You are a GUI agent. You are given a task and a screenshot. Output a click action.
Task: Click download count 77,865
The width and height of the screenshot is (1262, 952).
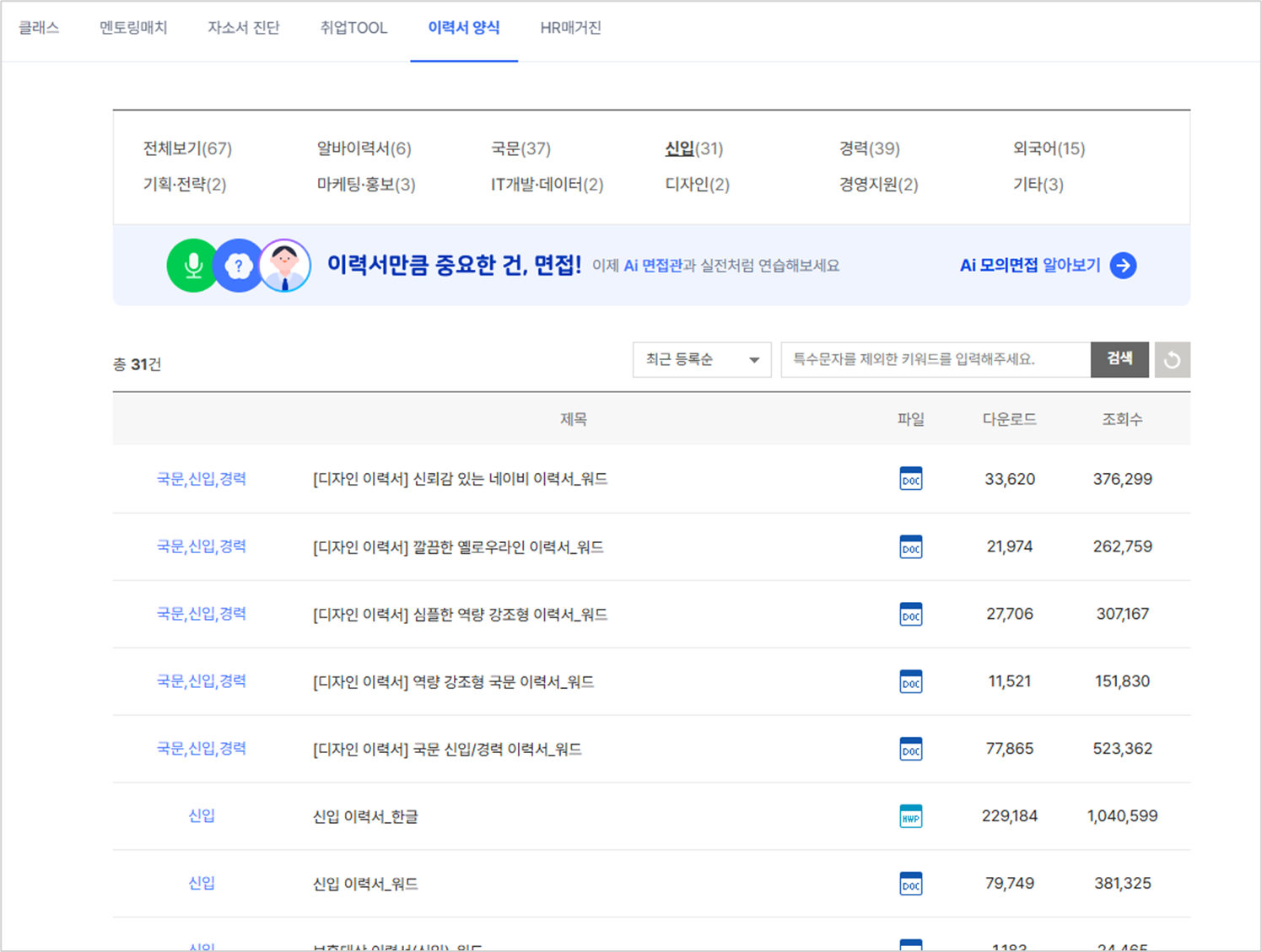point(1010,749)
